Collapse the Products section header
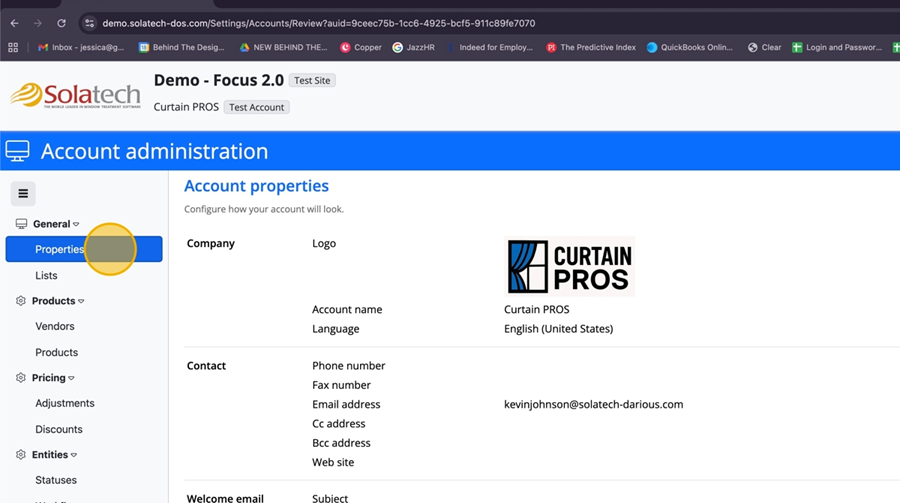 [x=58, y=301]
